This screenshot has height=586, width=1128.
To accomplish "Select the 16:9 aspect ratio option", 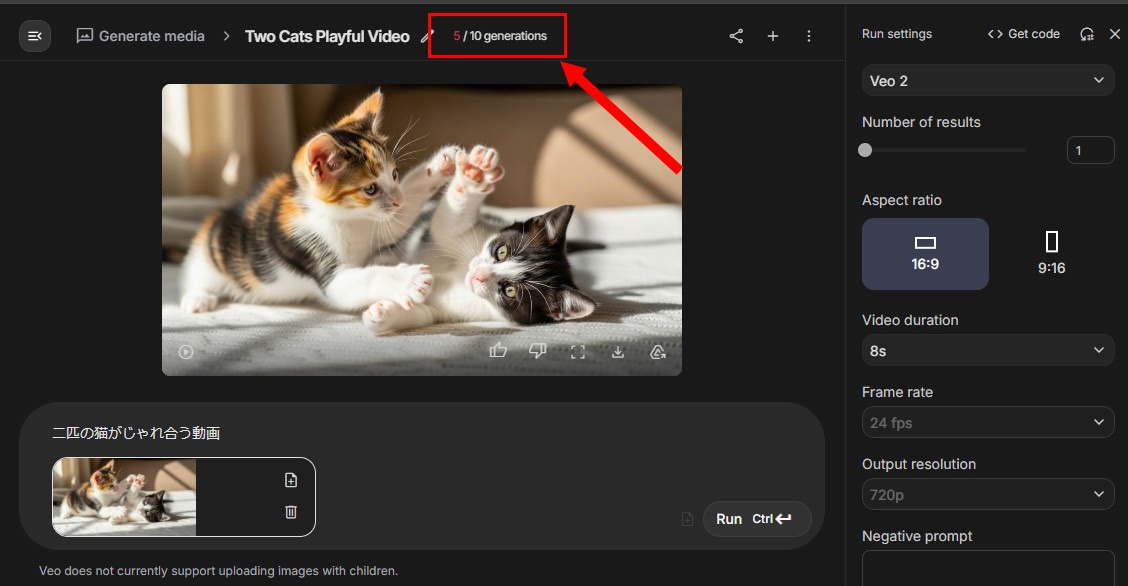I will pyautogui.click(x=925, y=254).
